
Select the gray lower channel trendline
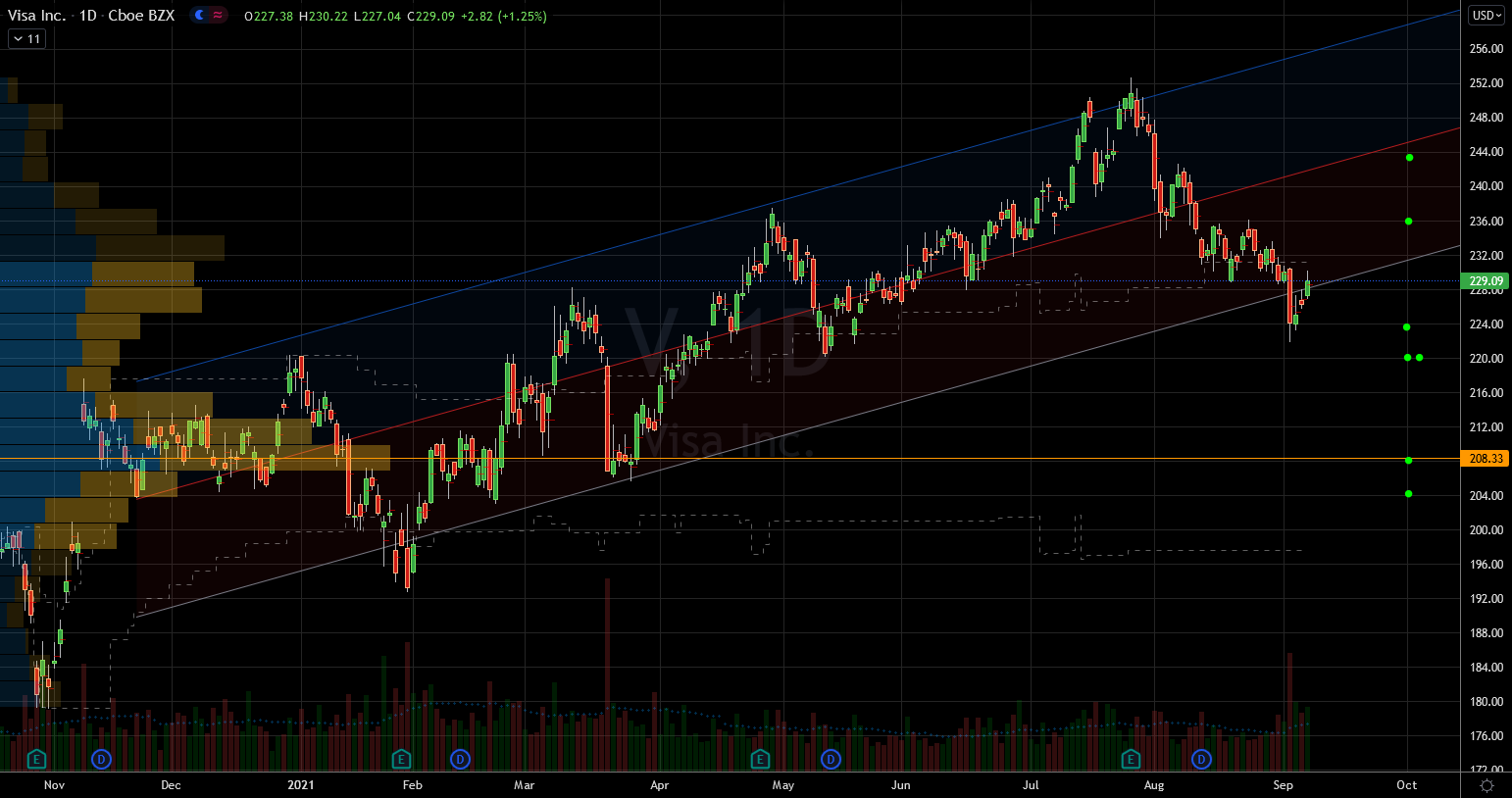click(799, 431)
